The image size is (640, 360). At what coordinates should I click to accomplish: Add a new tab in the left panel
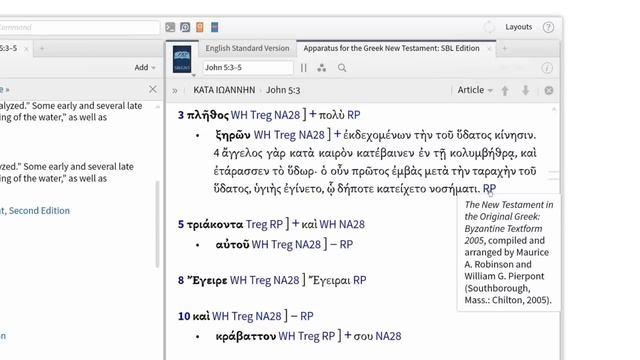point(42,49)
